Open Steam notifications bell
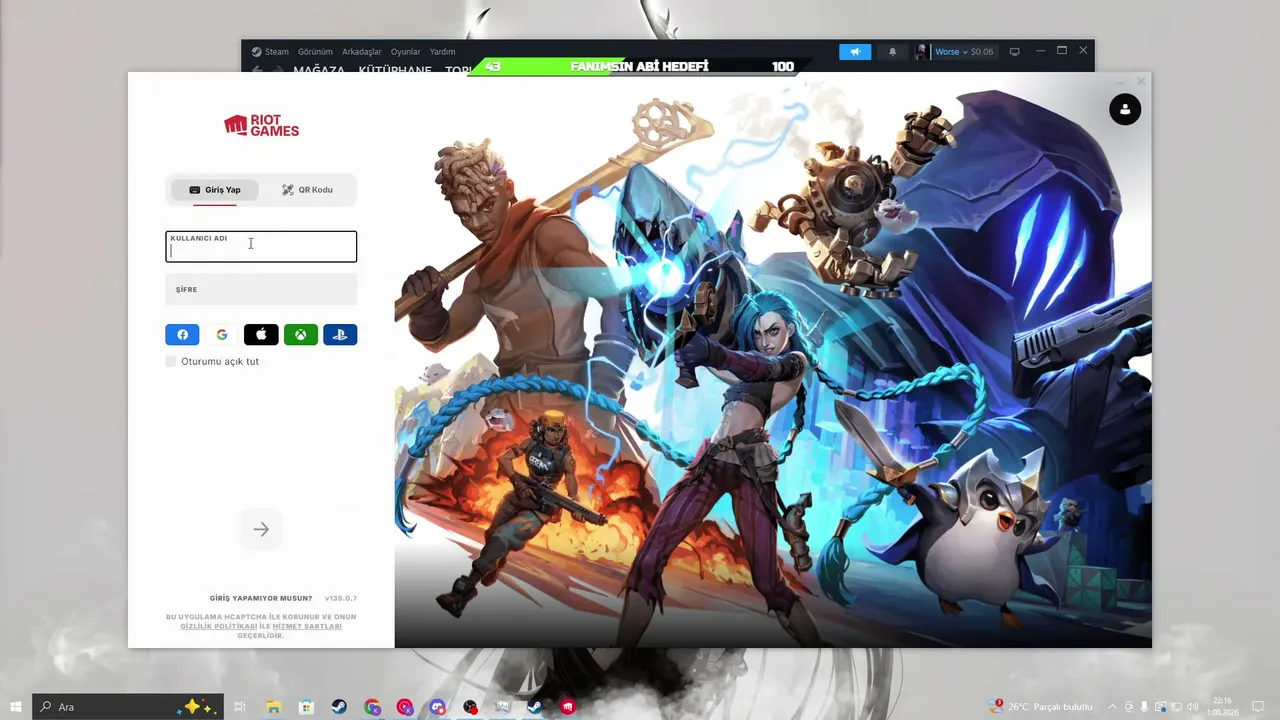The width and height of the screenshot is (1280, 720). (x=892, y=52)
